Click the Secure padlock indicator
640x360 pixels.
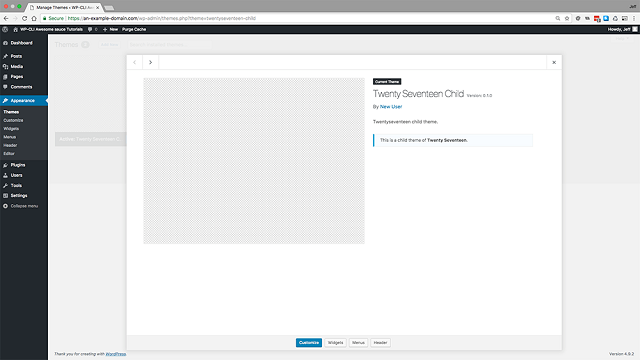(53, 18)
